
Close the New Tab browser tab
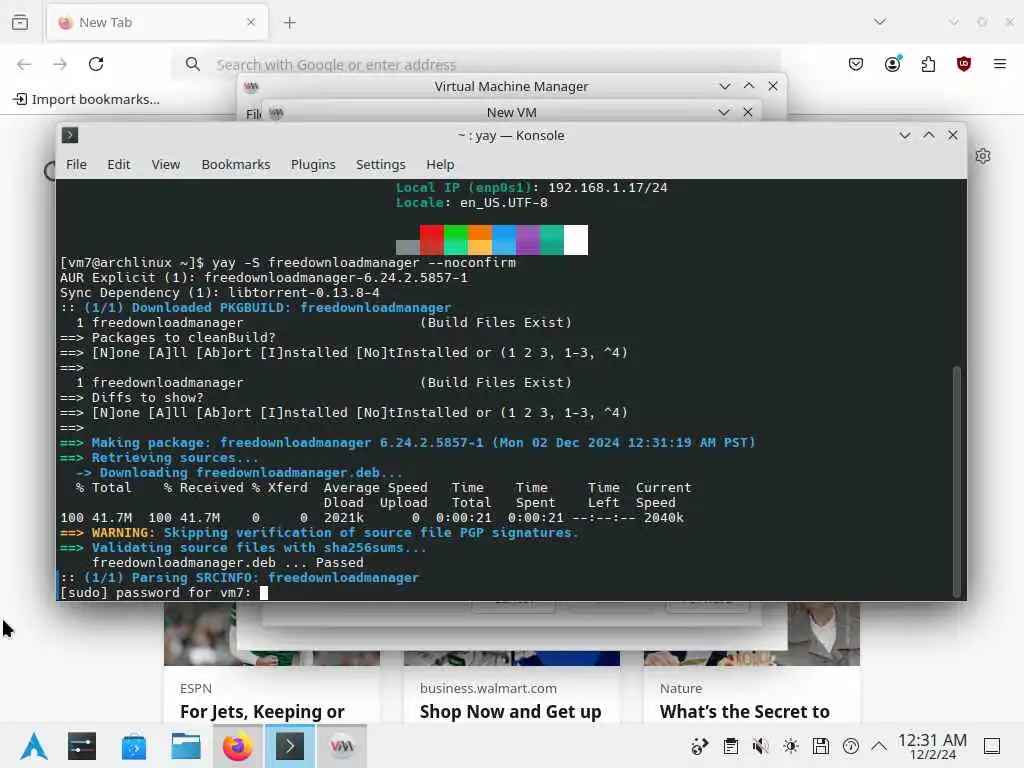[x=251, y=22]
